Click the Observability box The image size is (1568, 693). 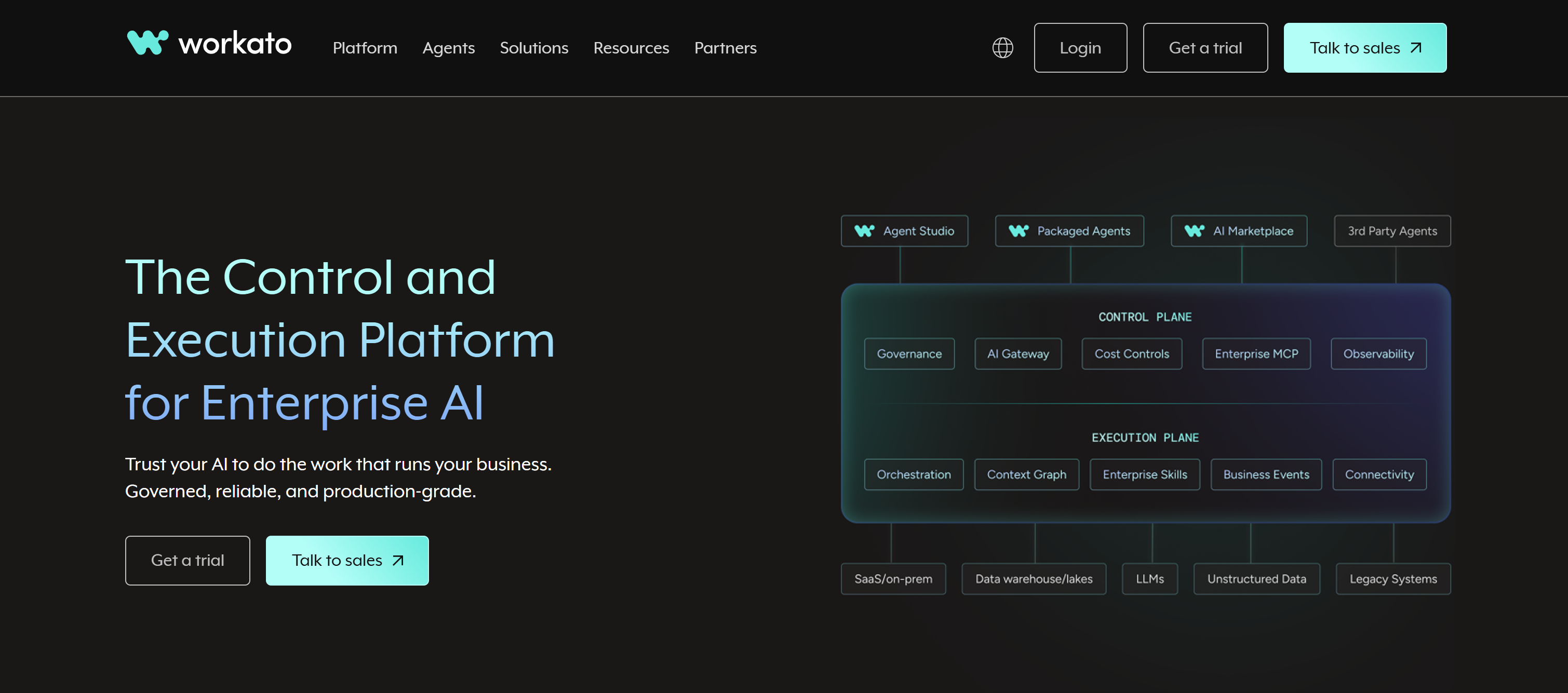(x=1379, y=354)
